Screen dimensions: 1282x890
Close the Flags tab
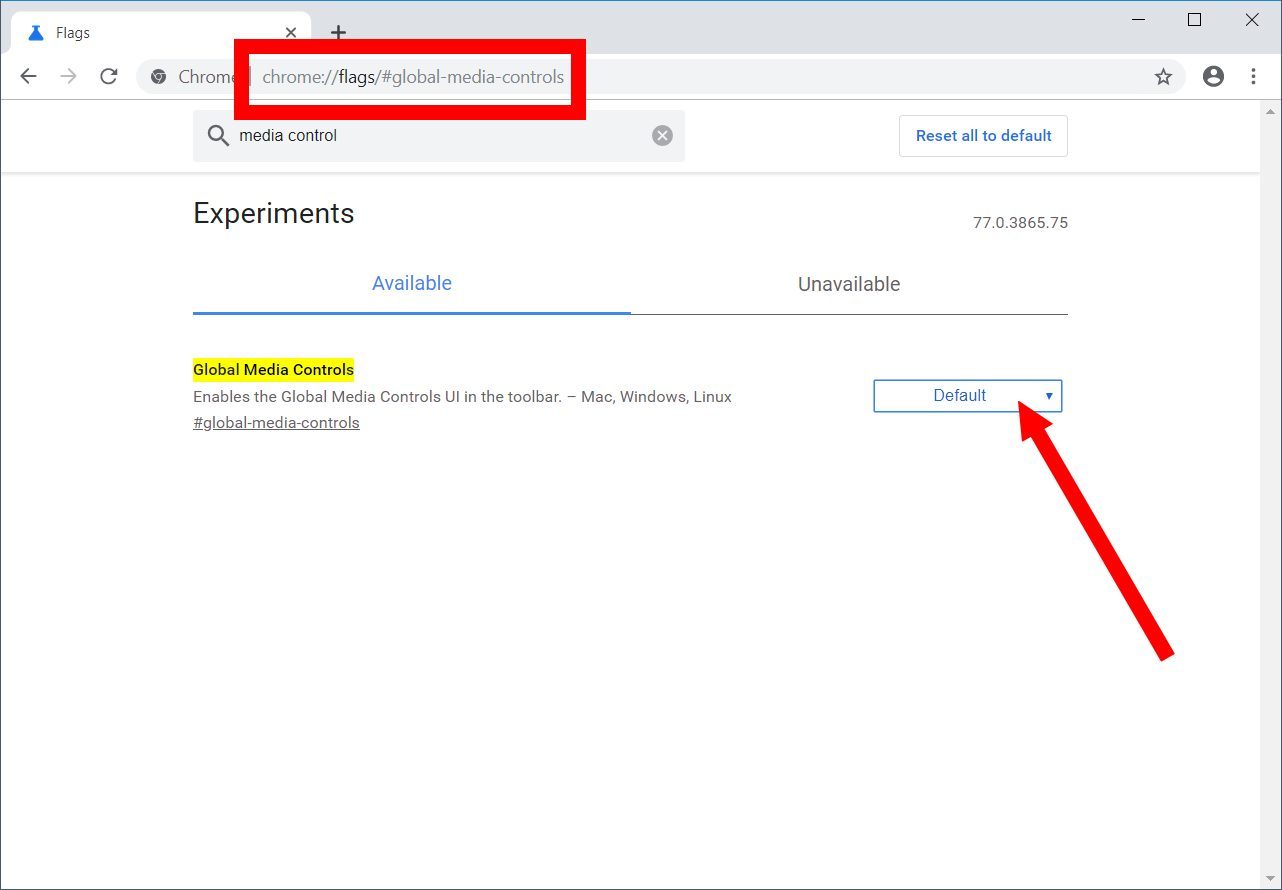coord(291,32)
